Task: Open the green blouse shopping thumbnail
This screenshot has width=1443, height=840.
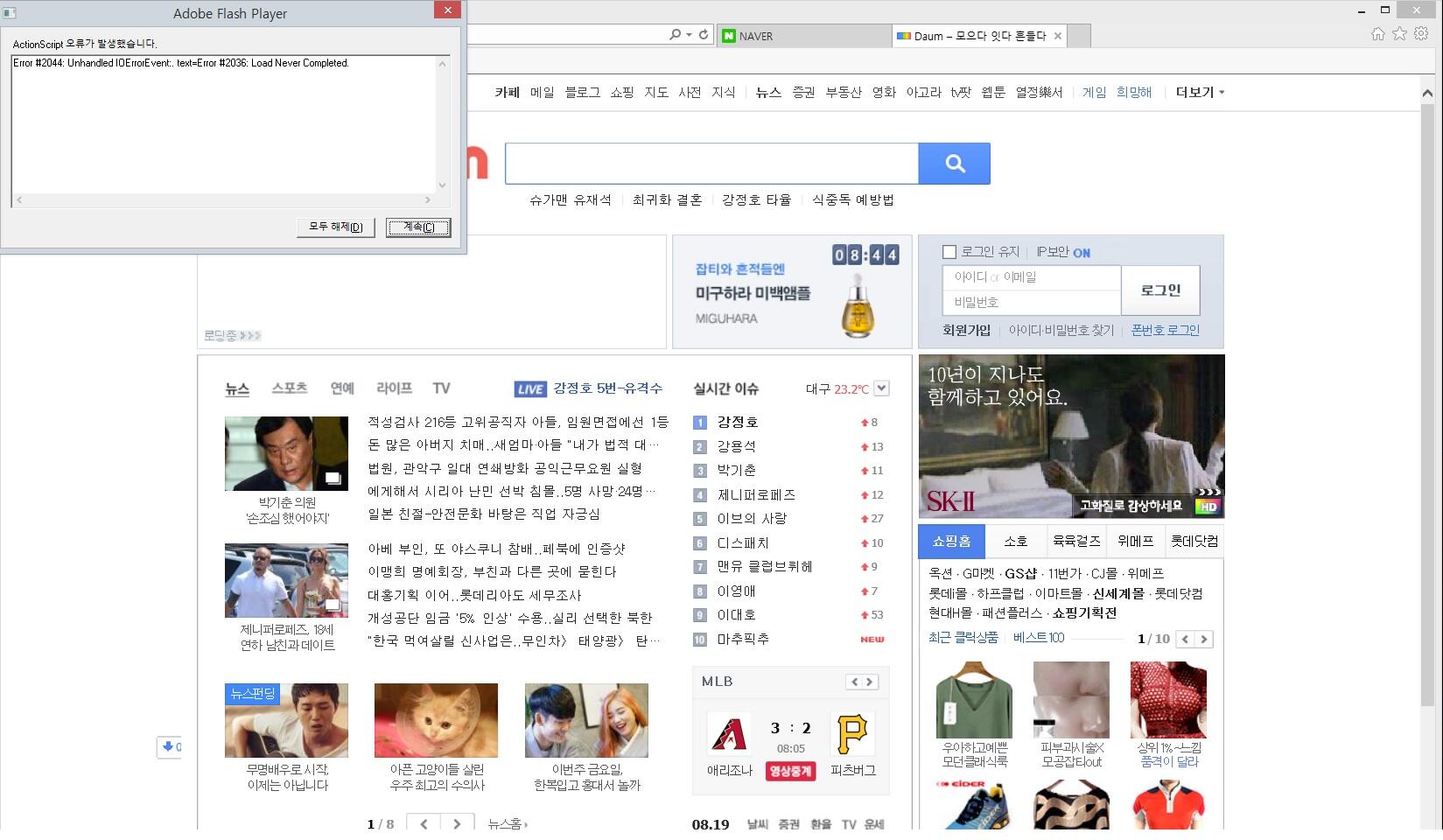Action: pos(974,700)
